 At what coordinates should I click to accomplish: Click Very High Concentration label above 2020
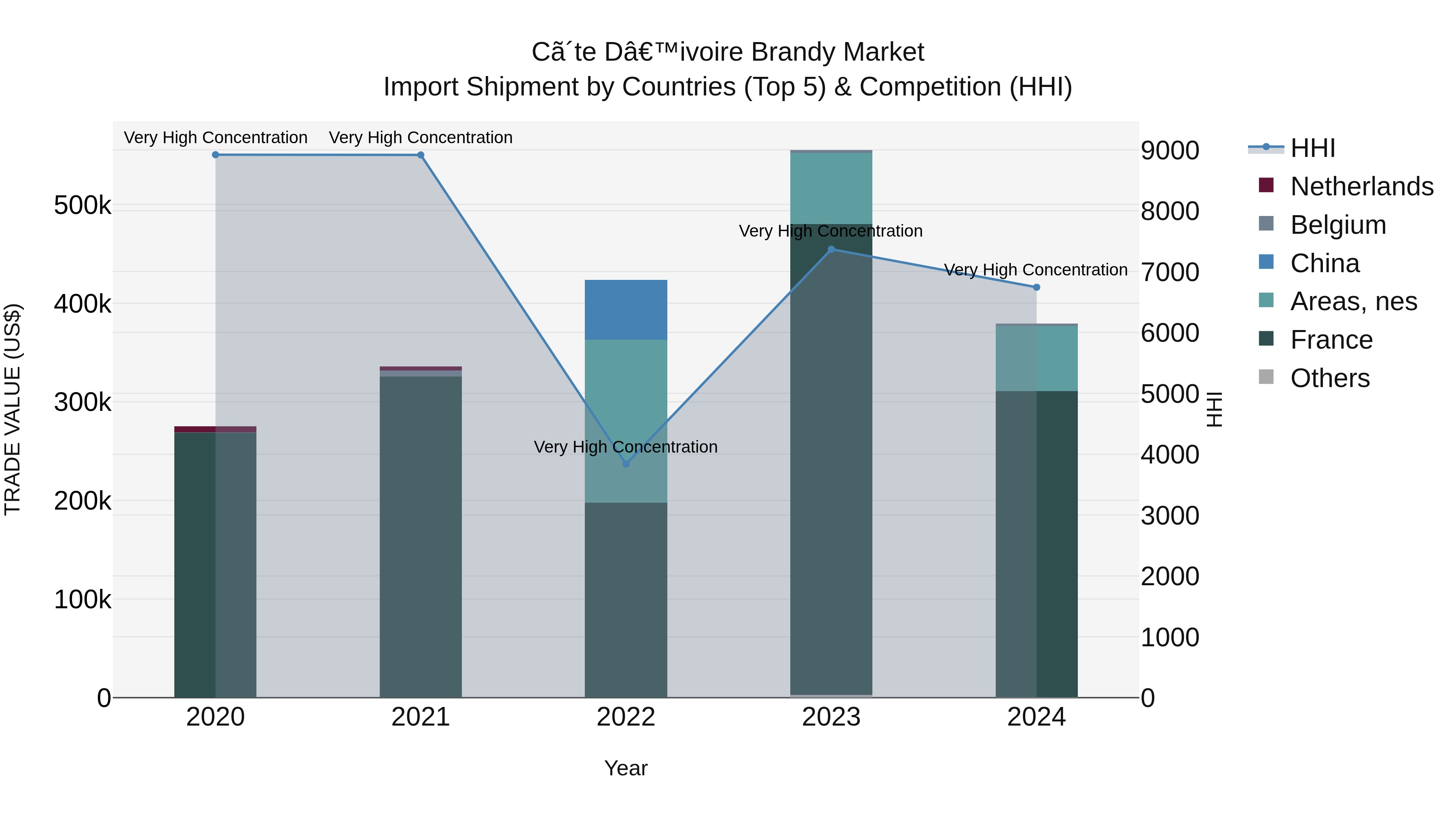215,138
